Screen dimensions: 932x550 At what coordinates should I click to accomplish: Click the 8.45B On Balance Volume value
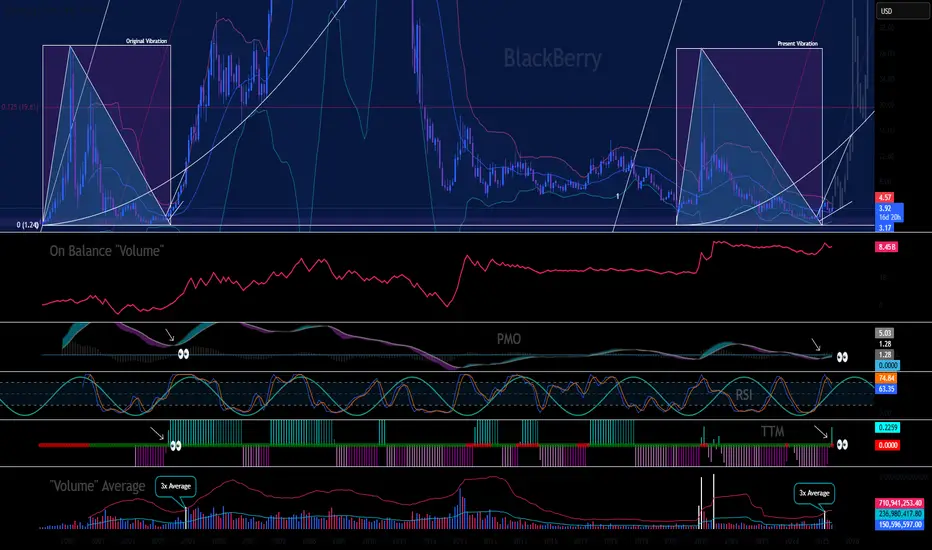[x=886, y=247]
